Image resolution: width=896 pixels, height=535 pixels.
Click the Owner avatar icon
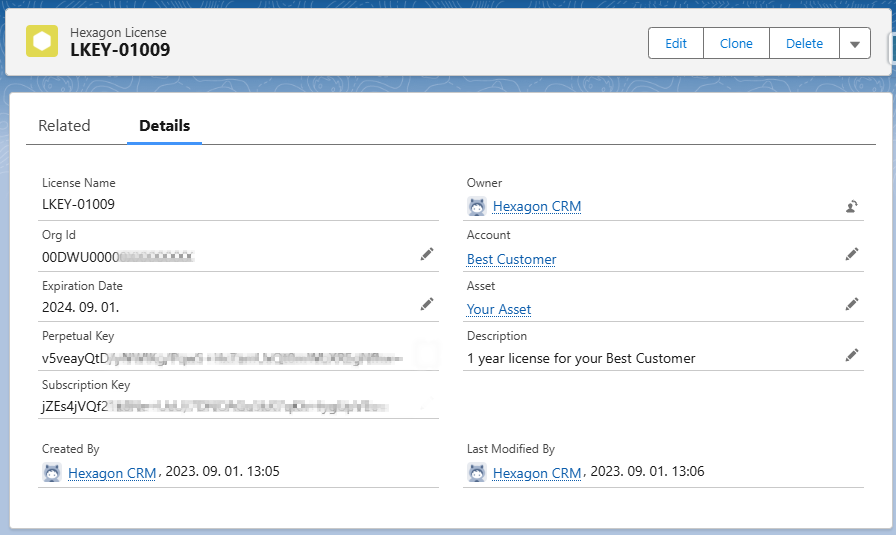[477, 206]
